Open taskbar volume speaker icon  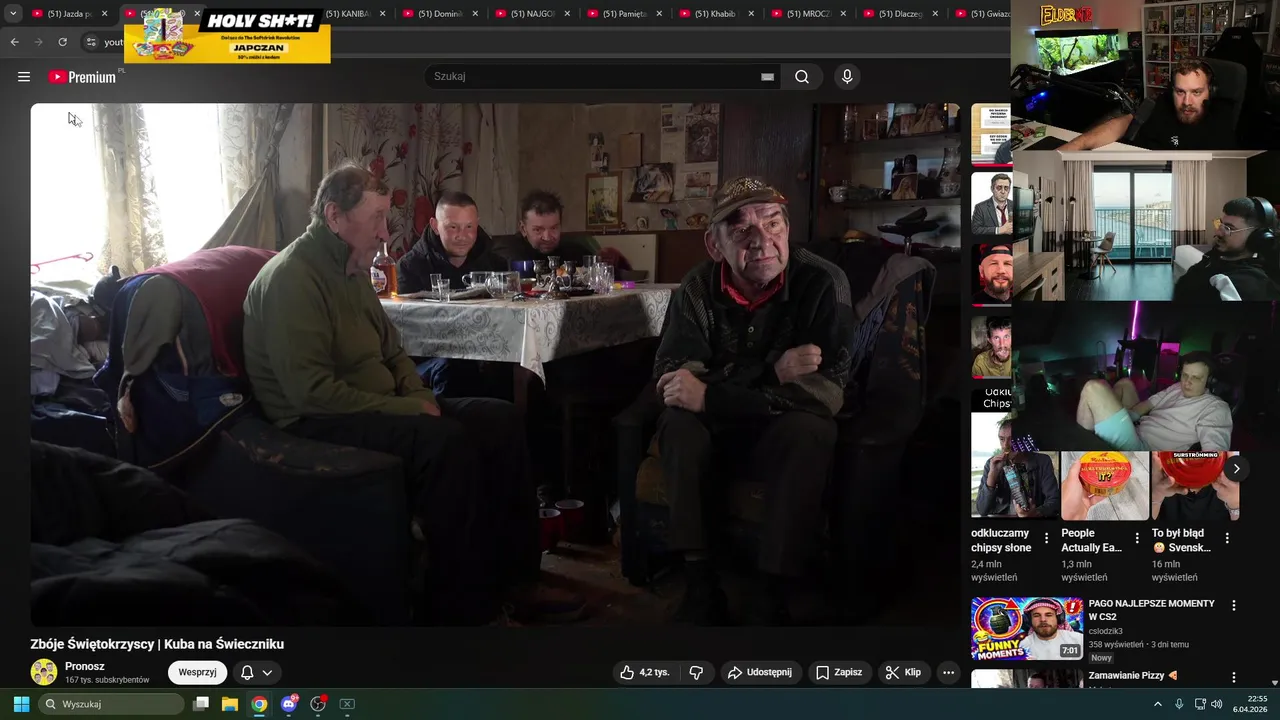coord(1216,704)
